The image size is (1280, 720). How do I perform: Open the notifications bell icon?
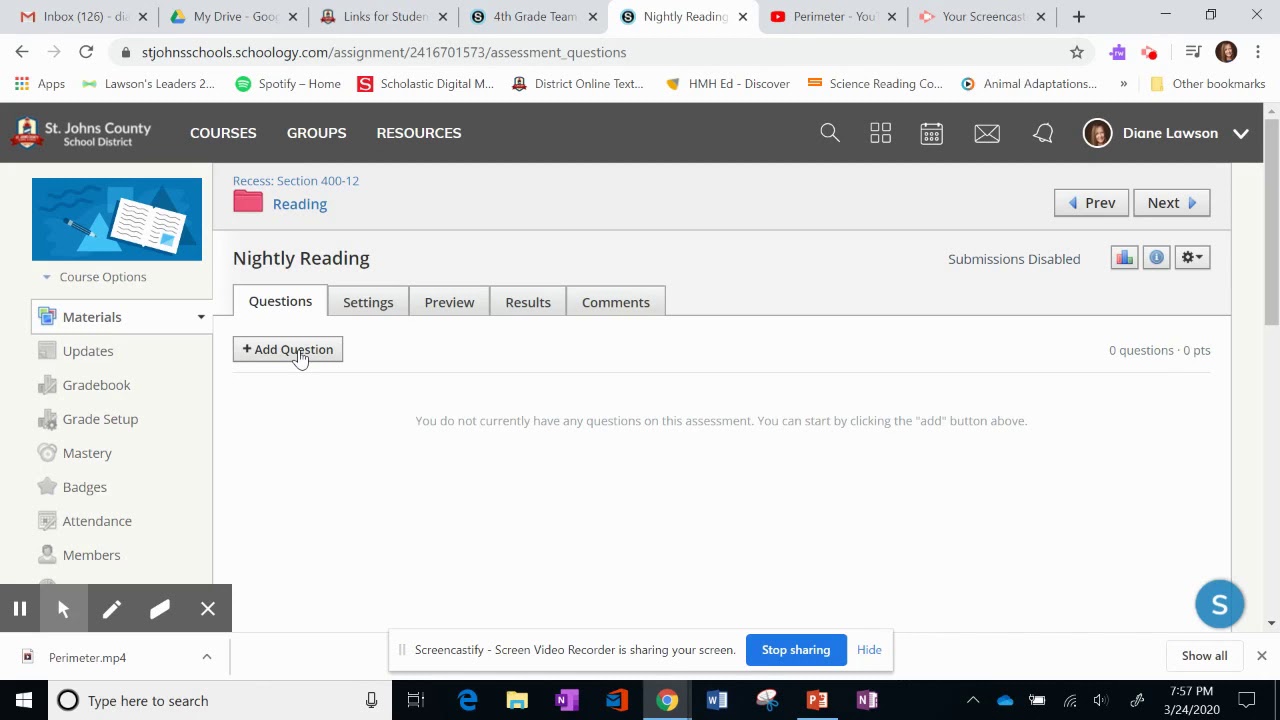pyautogui.click(x=1043, y=133)
